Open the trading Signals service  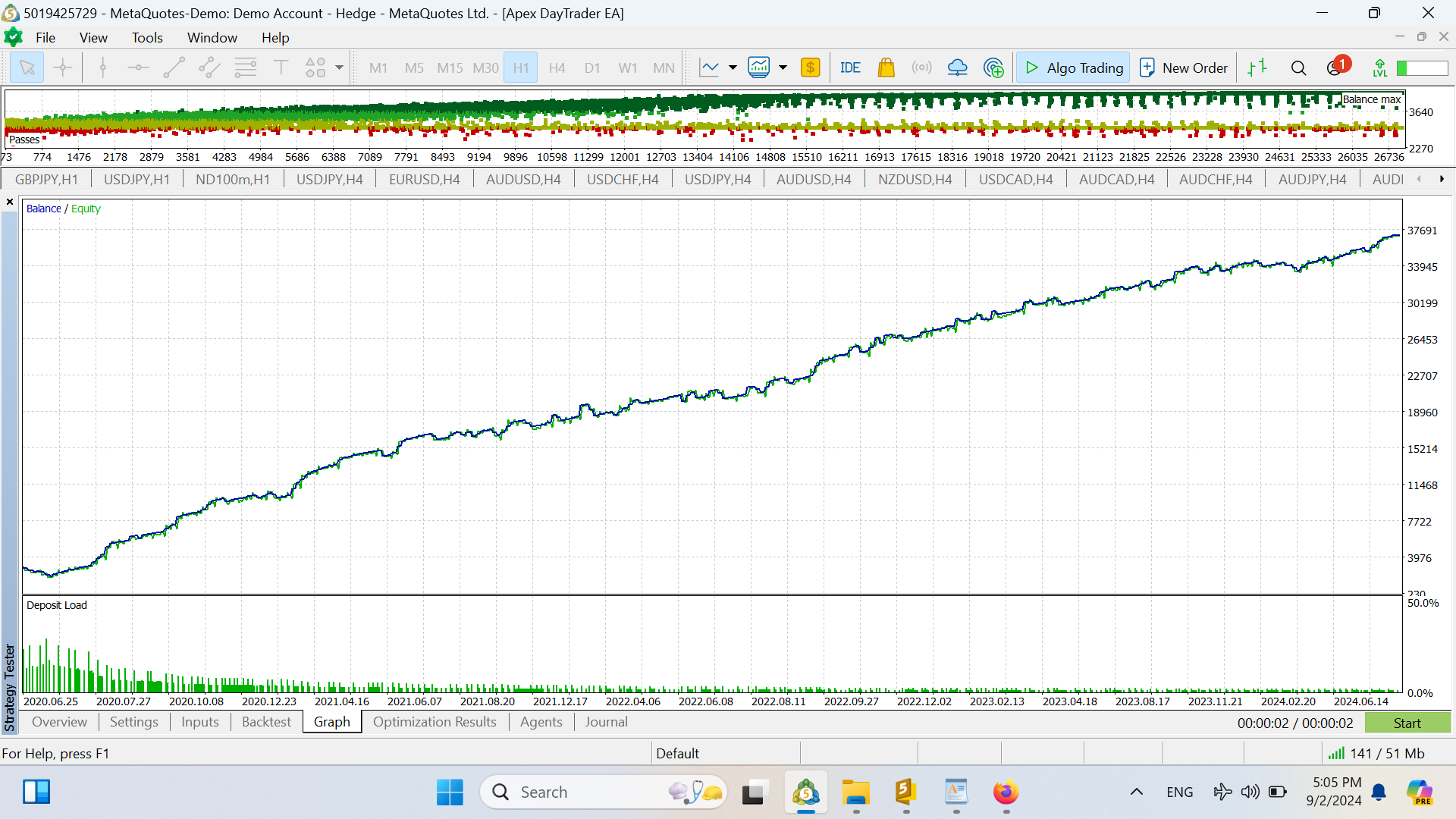(922, 67)
